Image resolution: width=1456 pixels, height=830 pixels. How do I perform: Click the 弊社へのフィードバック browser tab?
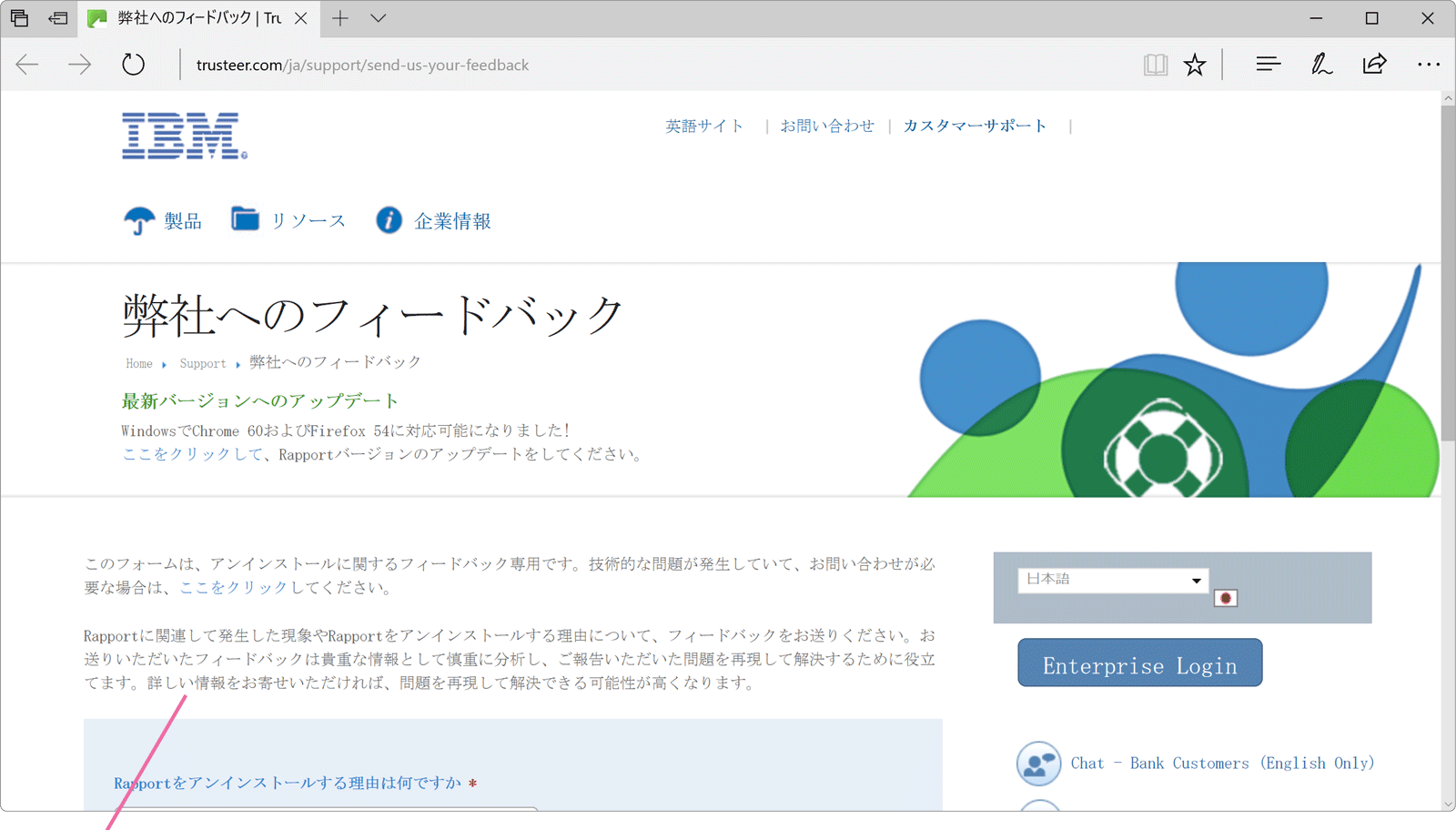click(x=198, y=18)
